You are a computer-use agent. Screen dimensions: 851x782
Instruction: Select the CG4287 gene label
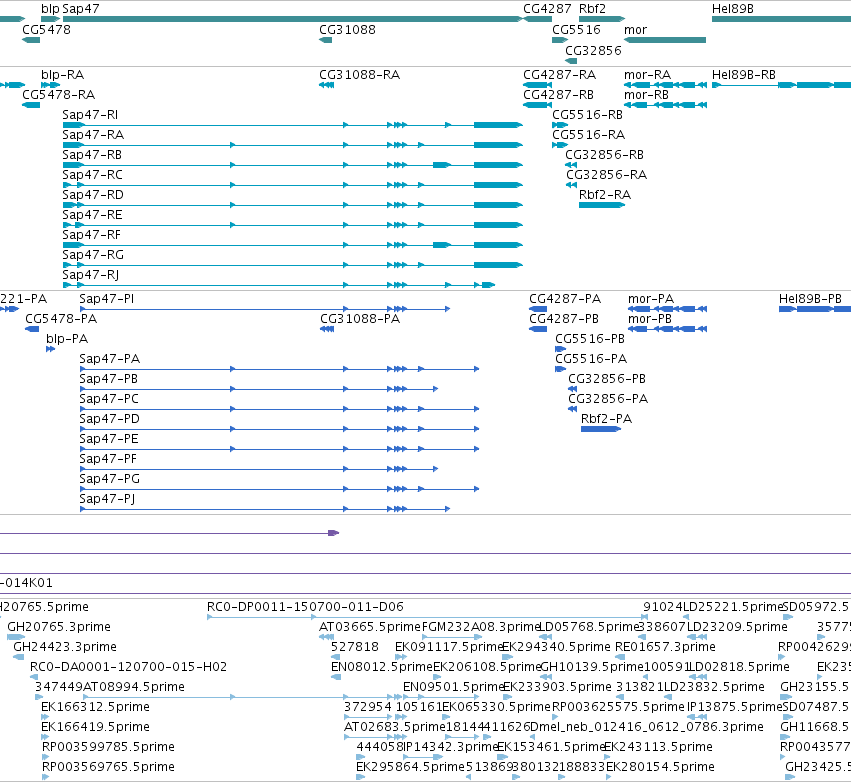547,9
